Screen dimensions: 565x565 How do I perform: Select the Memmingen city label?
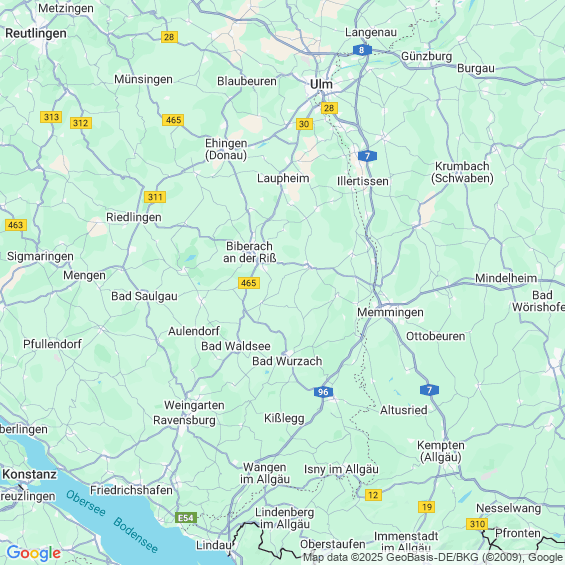pyautogui.click(x=390, y=312)
